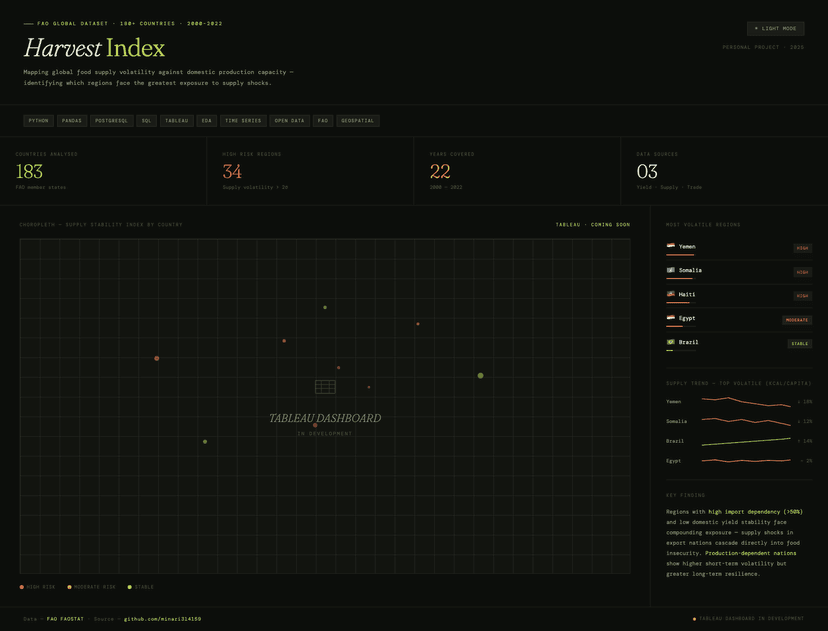The image size is (828, 631).
Task: Click the Egypt flag icon
Action: (671, 318)
